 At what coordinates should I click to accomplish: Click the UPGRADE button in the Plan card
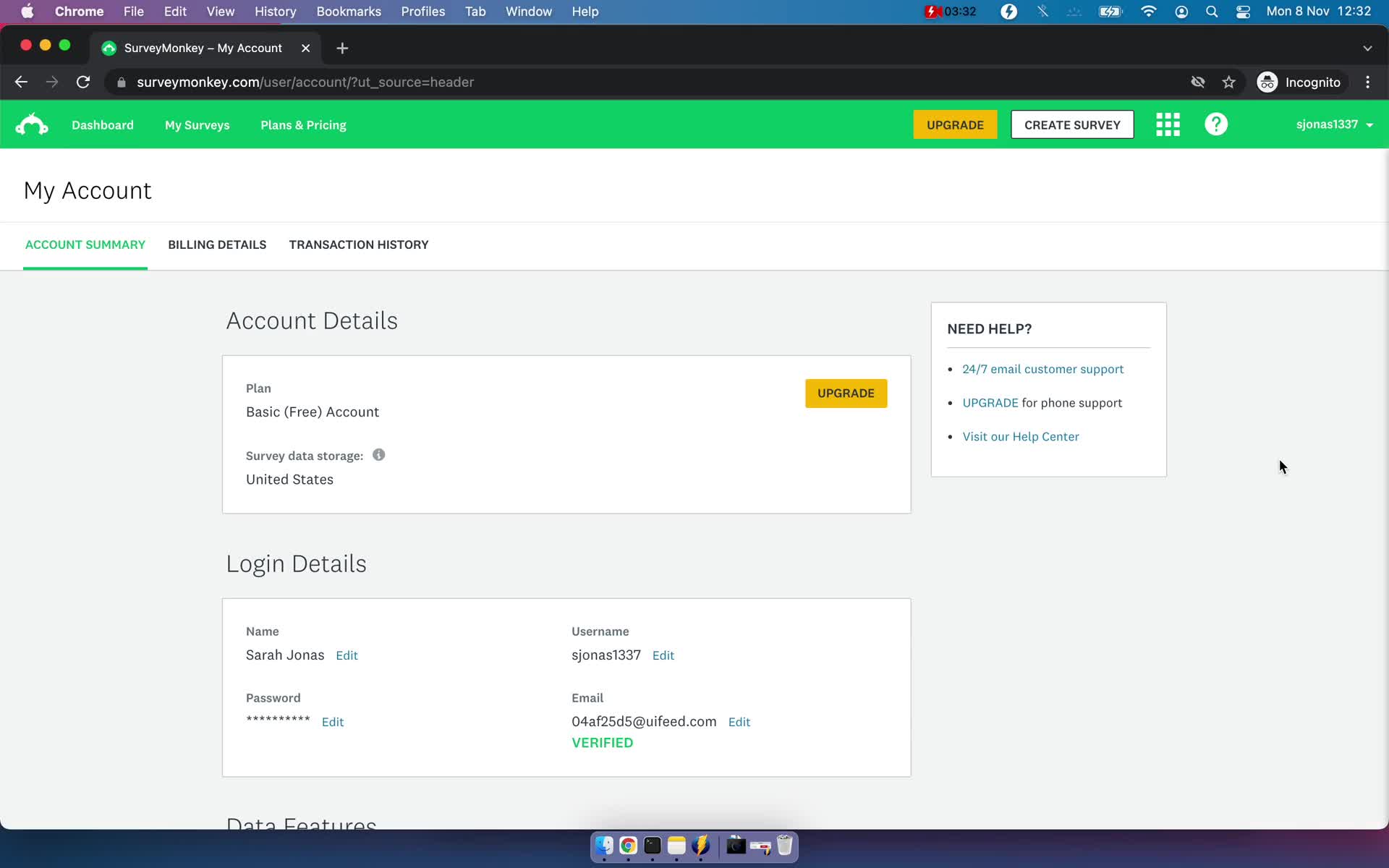tap(846, 393)
